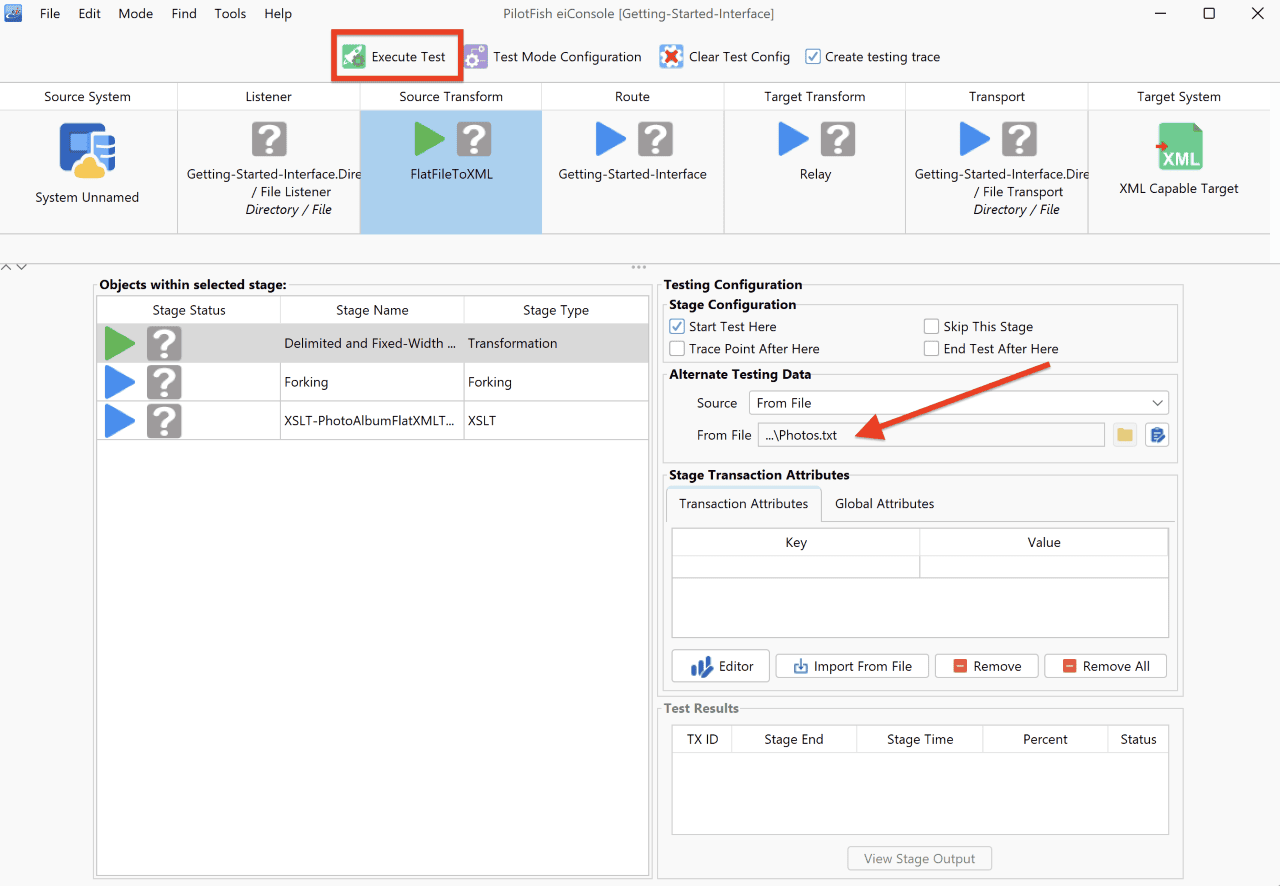Image resolution: width=1280 pixels, height=886 pixels.
Task: Click question mark icon in Forking row
Action: point(164,382)
